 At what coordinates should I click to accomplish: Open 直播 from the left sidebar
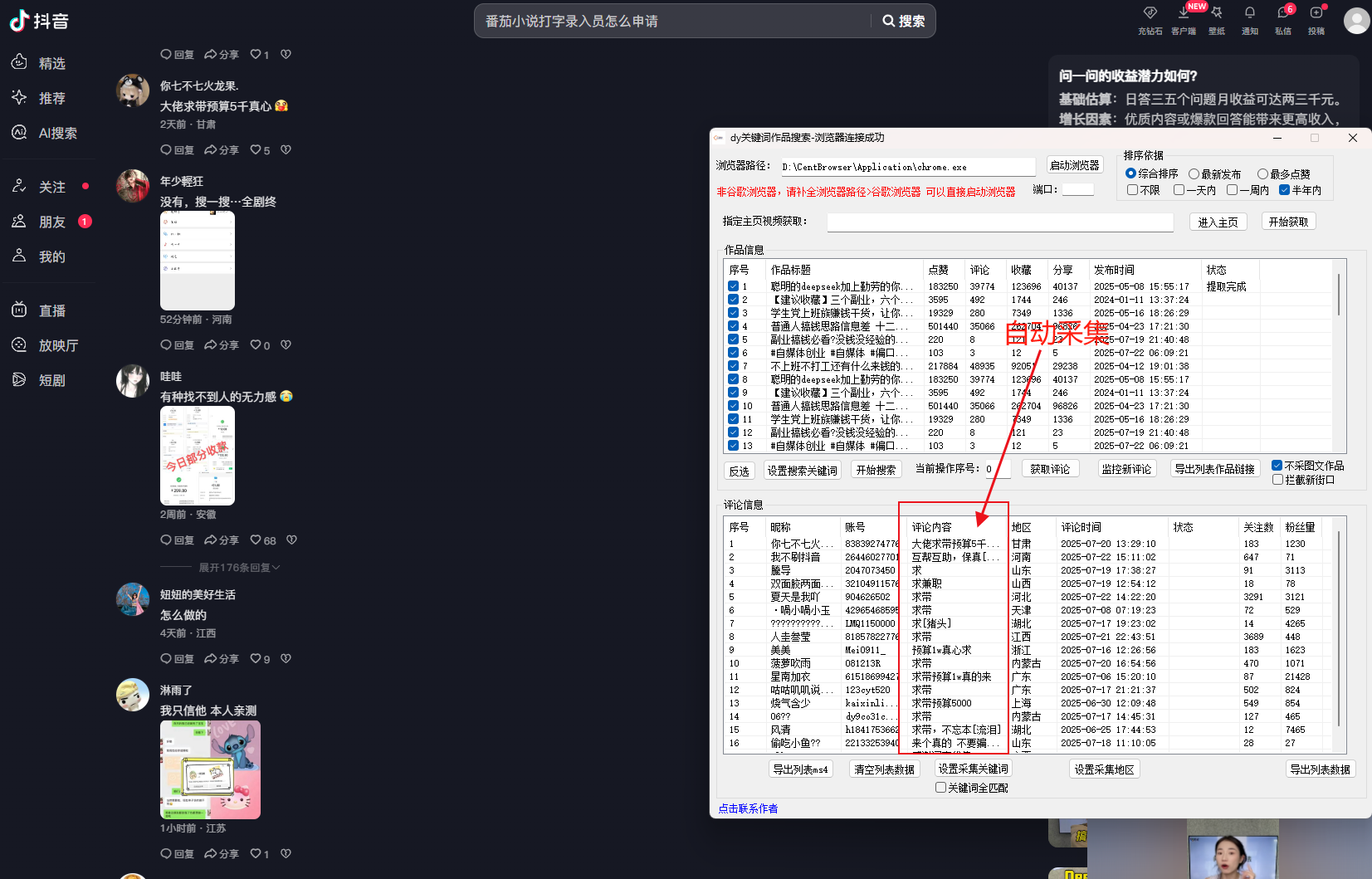(50, 310)
